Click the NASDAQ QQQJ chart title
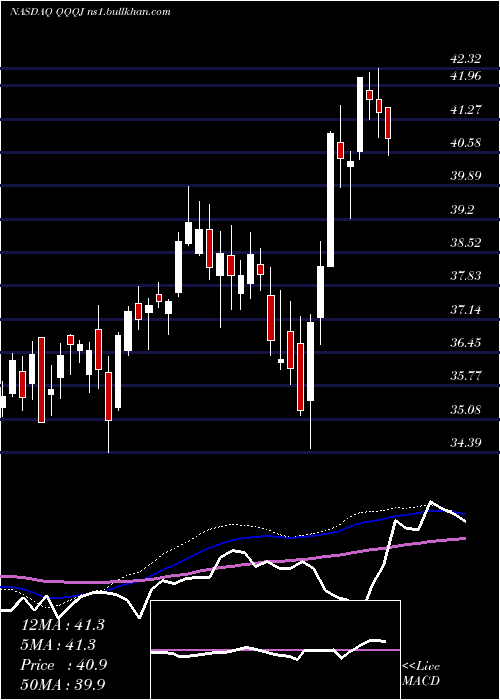 [x=90, y=12]
